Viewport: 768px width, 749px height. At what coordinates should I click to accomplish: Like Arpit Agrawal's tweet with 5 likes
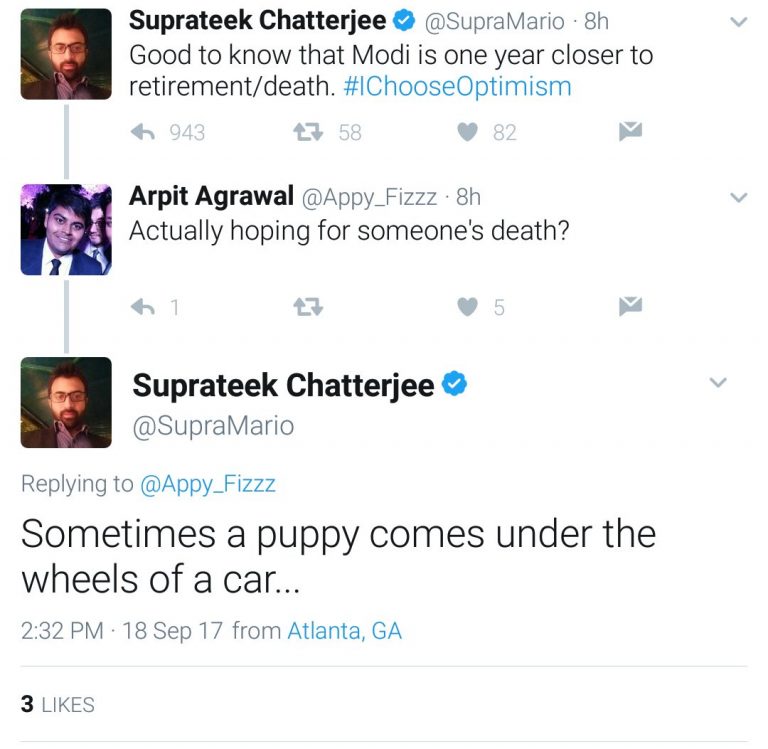[467, 307]
